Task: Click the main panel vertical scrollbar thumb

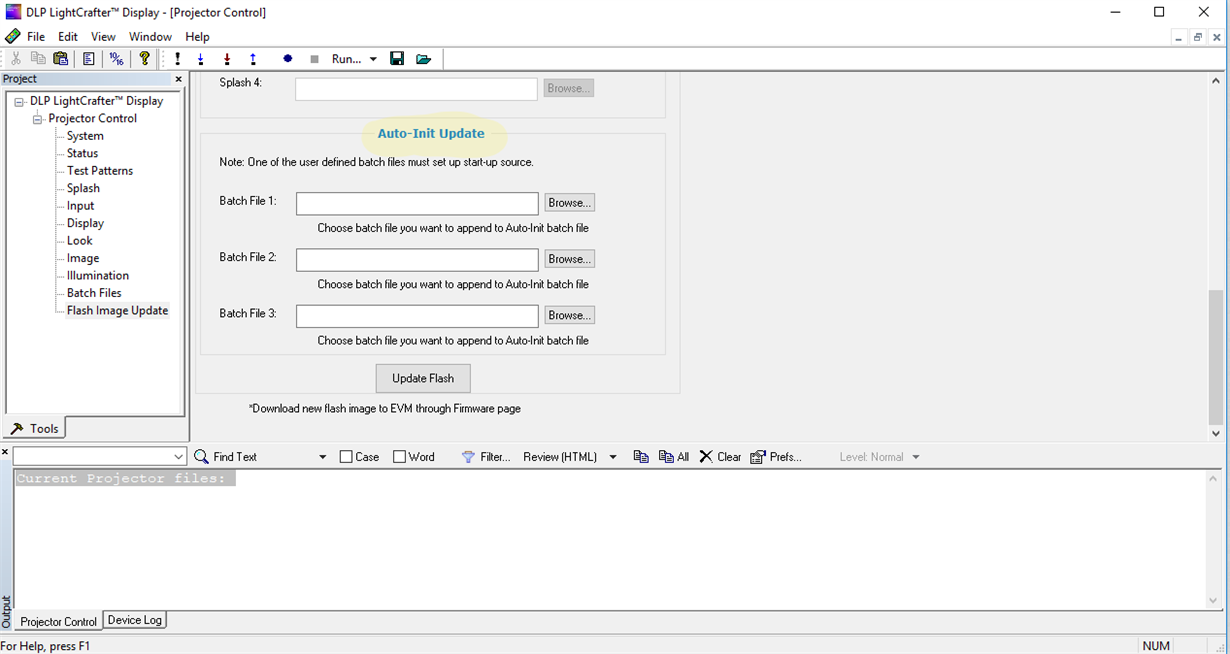Action: [x=1216, y=359]
